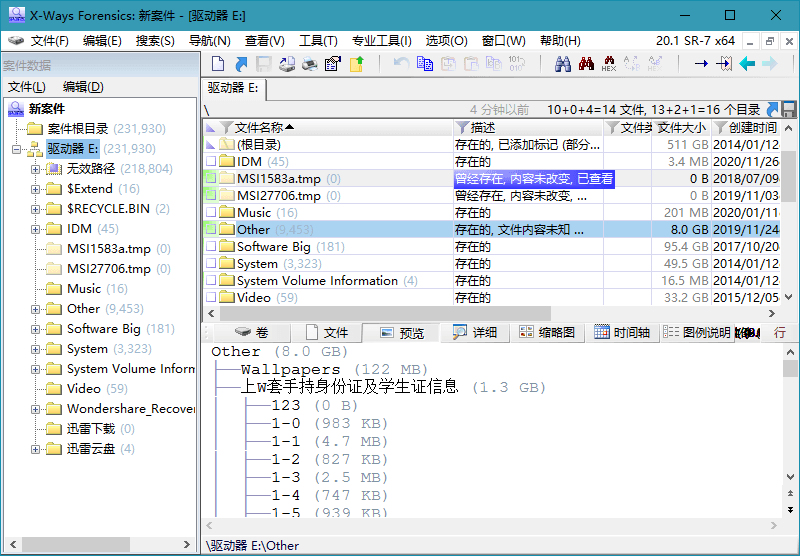Tick the checkbox for the IDM folder
Image resolution: width=800 pixels, height=556 pixels.
click(x=211, y=162)
